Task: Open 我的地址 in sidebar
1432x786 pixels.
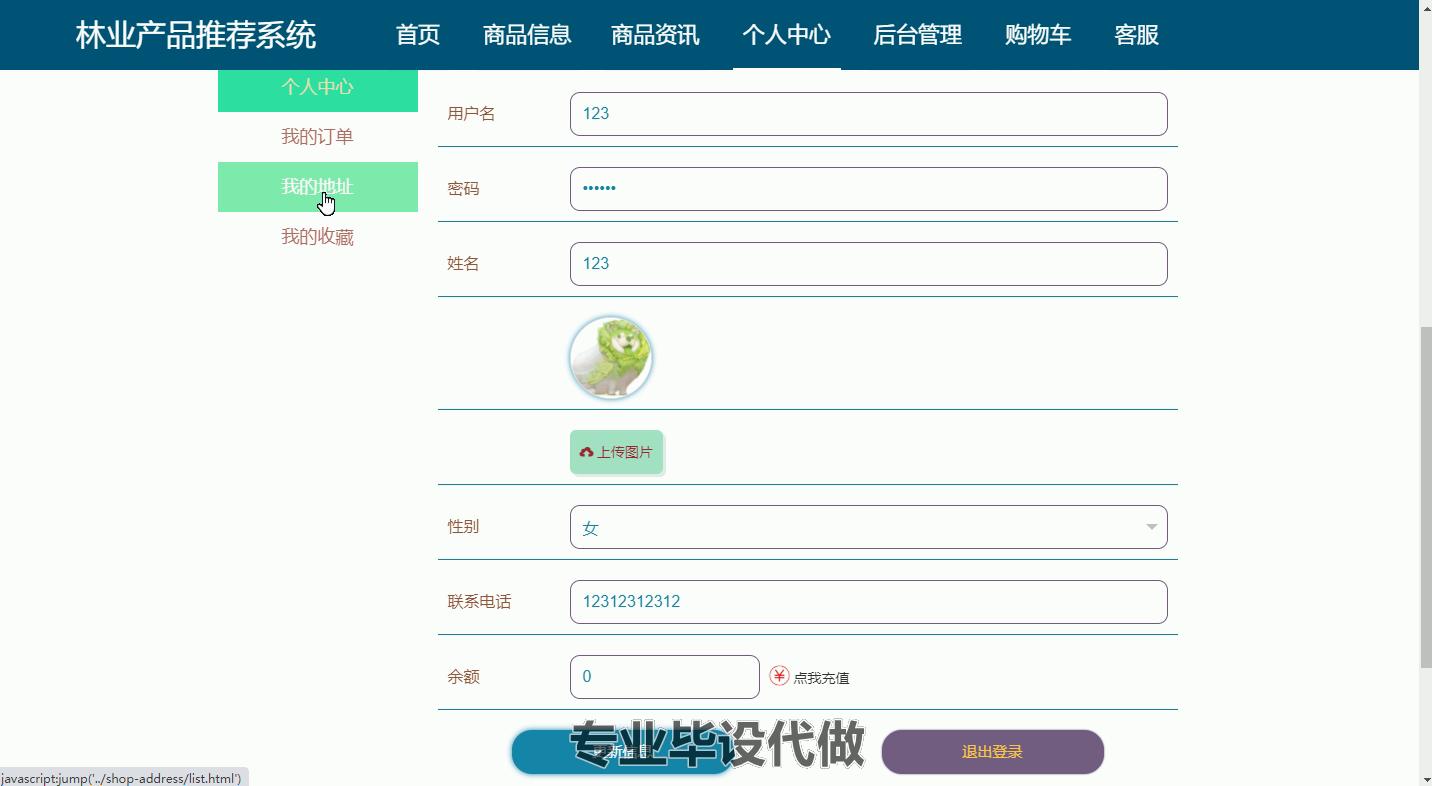Action: (317, 187)
